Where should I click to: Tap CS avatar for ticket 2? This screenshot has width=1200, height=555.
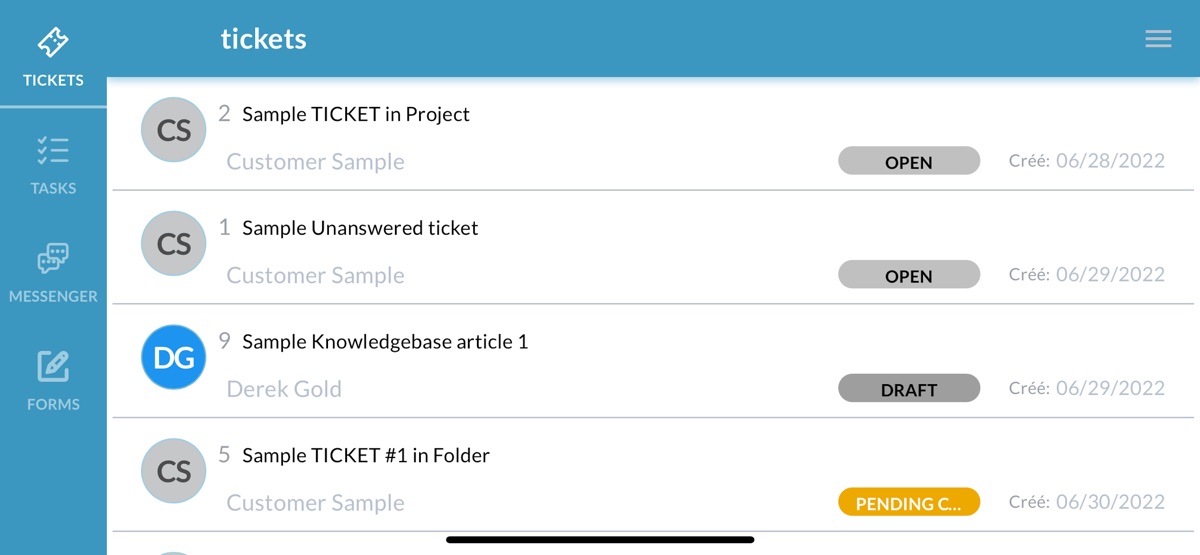[174, 130]
